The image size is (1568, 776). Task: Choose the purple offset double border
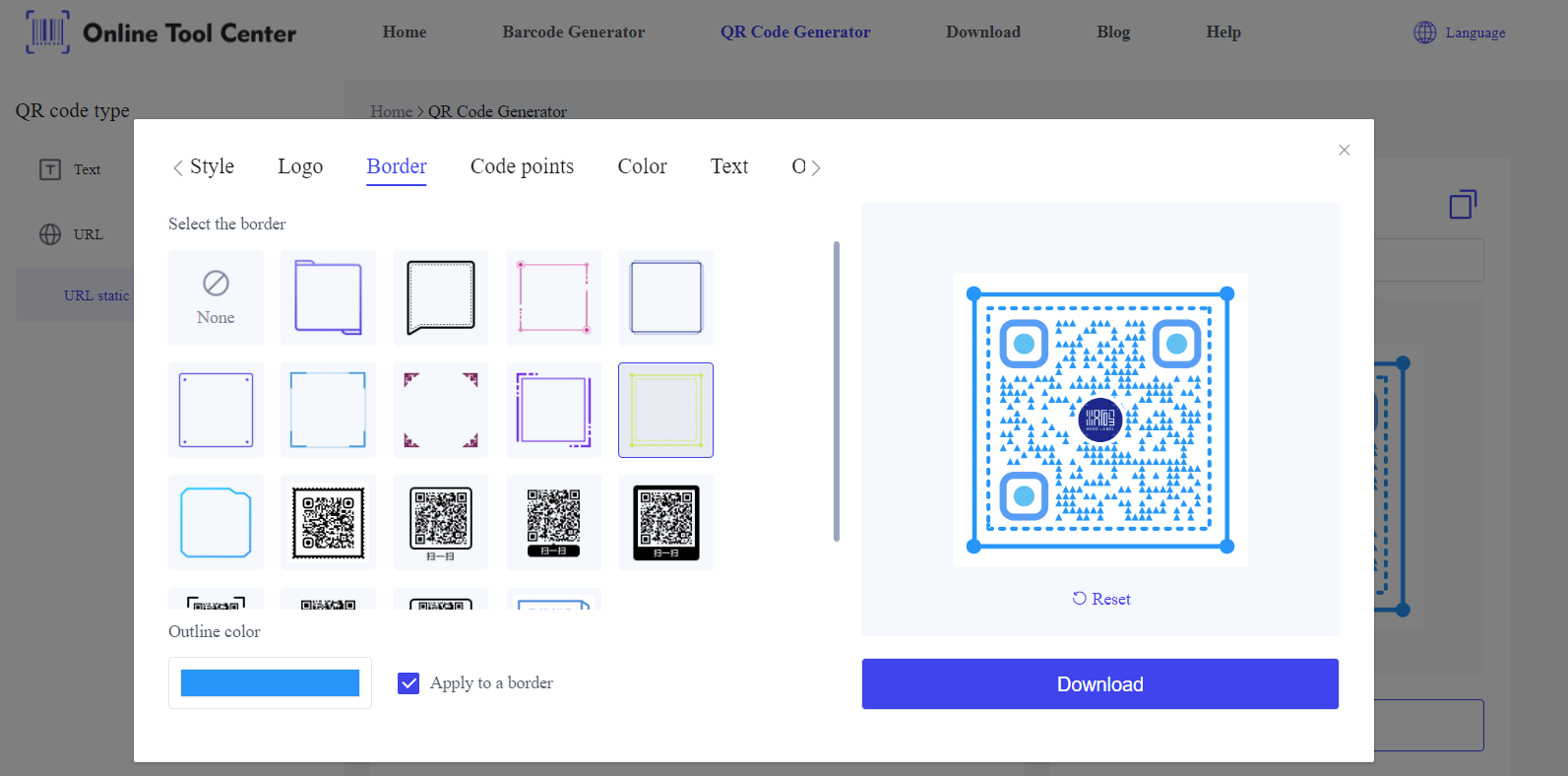[x=553, y=410]
